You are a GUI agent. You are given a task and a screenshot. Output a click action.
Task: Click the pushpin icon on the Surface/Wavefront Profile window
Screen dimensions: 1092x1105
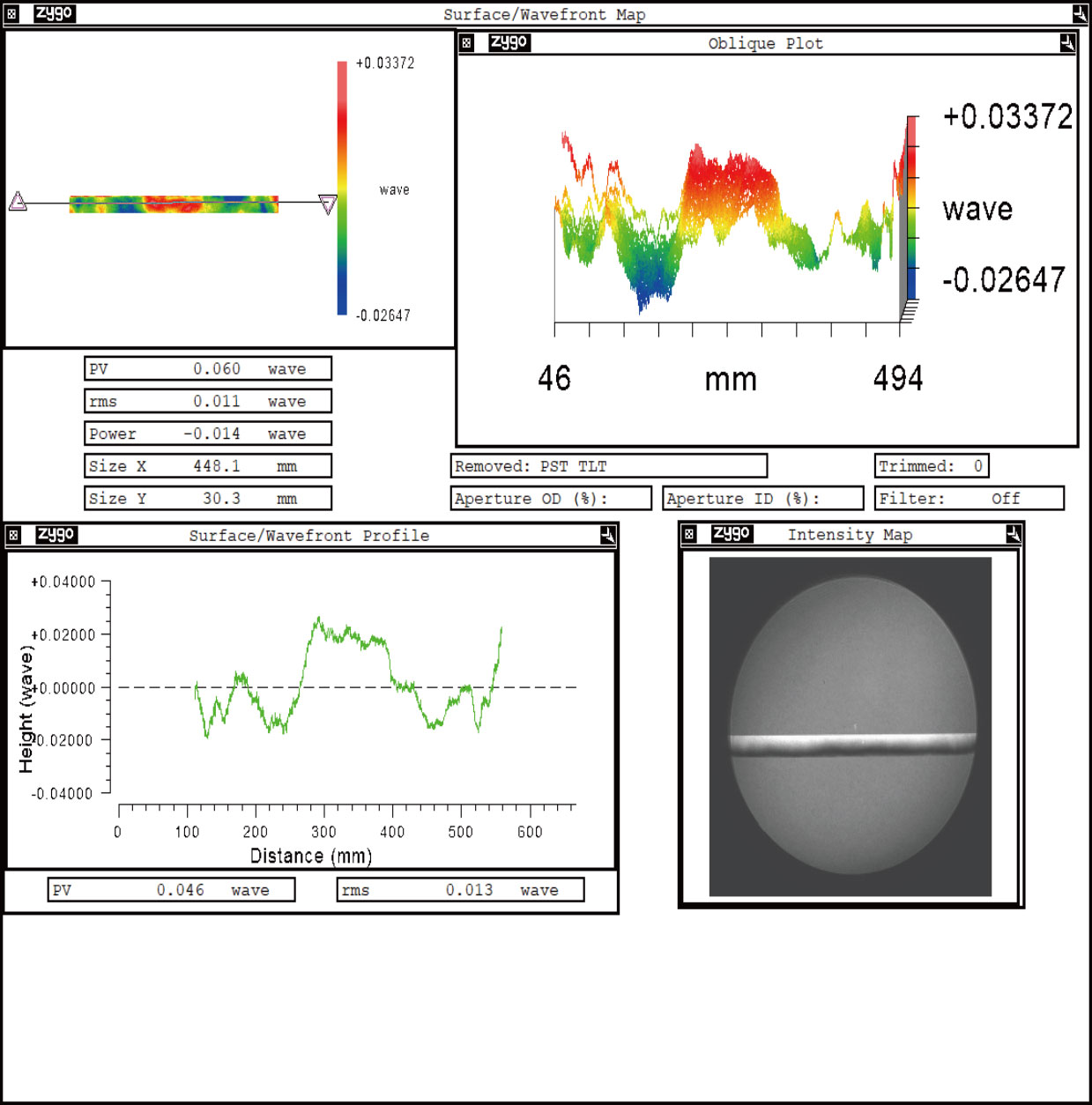(606, 534)
